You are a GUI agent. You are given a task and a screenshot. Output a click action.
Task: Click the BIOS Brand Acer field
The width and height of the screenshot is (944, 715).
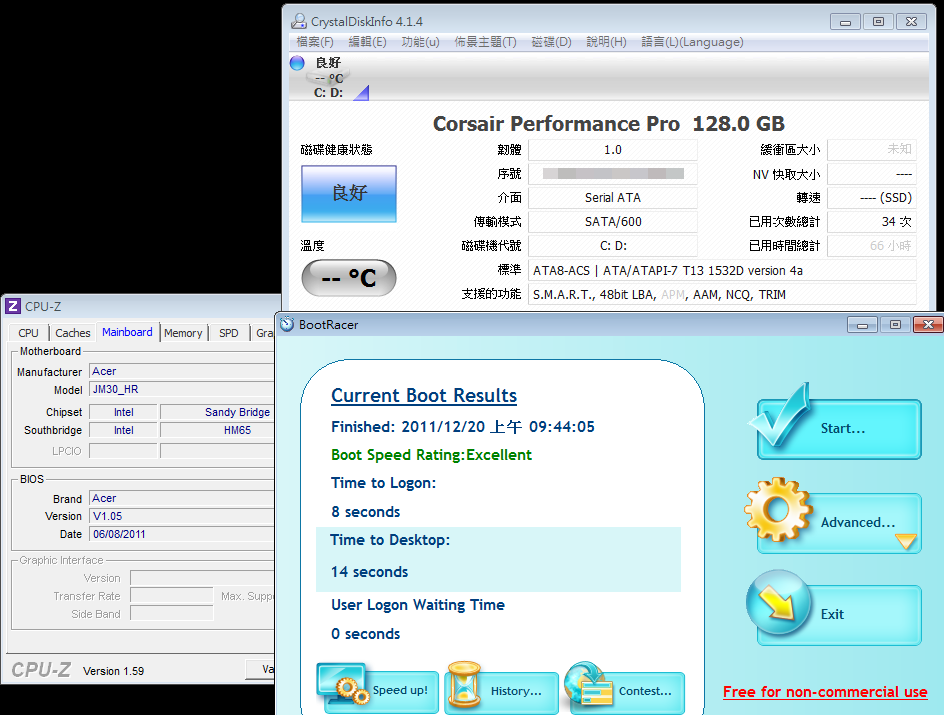coord(182,498)
